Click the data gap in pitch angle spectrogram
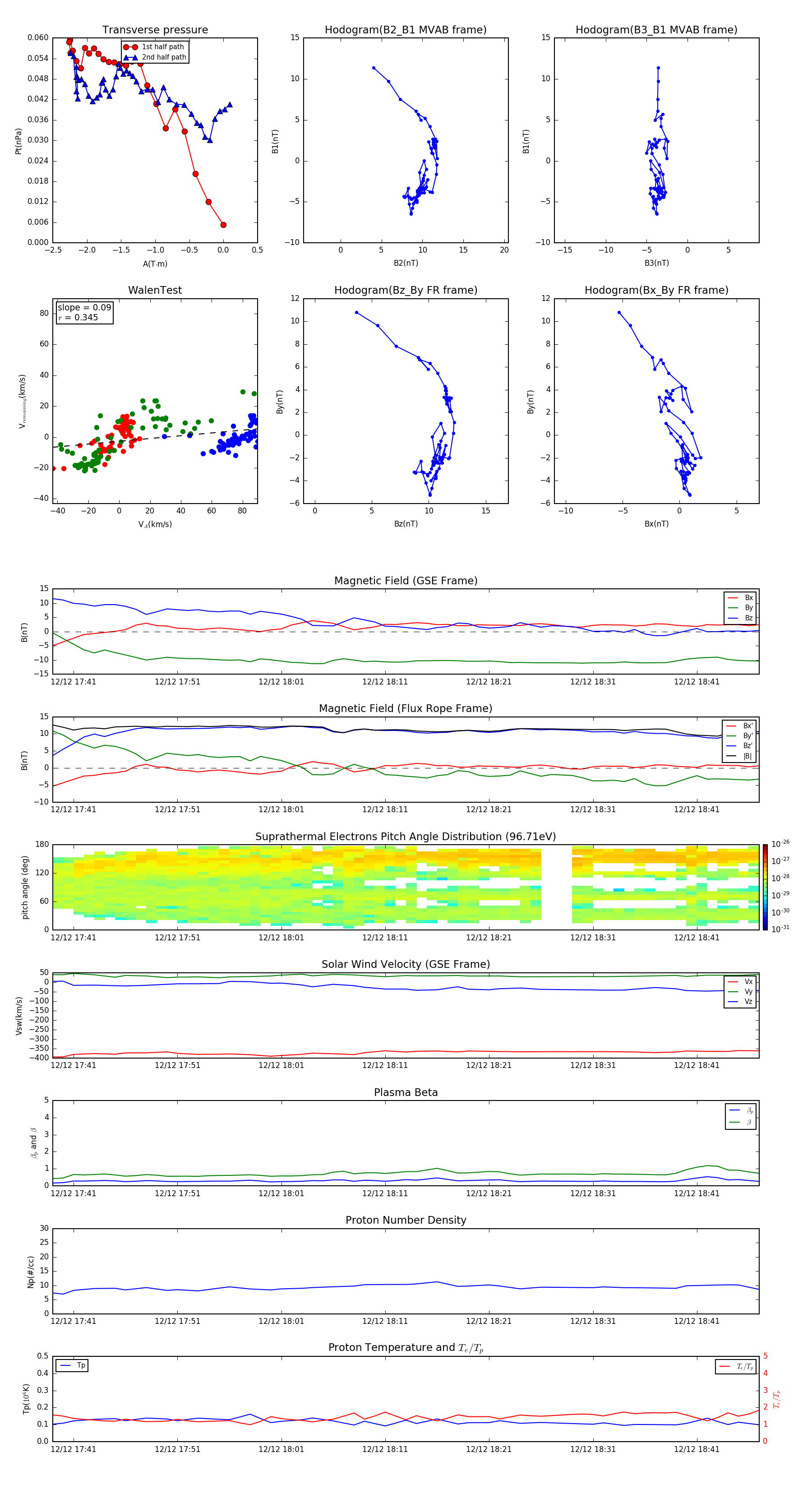Image resolution: width=812 pixels, height=1489 pixels. pyautogui.click(x=556, y=887)
